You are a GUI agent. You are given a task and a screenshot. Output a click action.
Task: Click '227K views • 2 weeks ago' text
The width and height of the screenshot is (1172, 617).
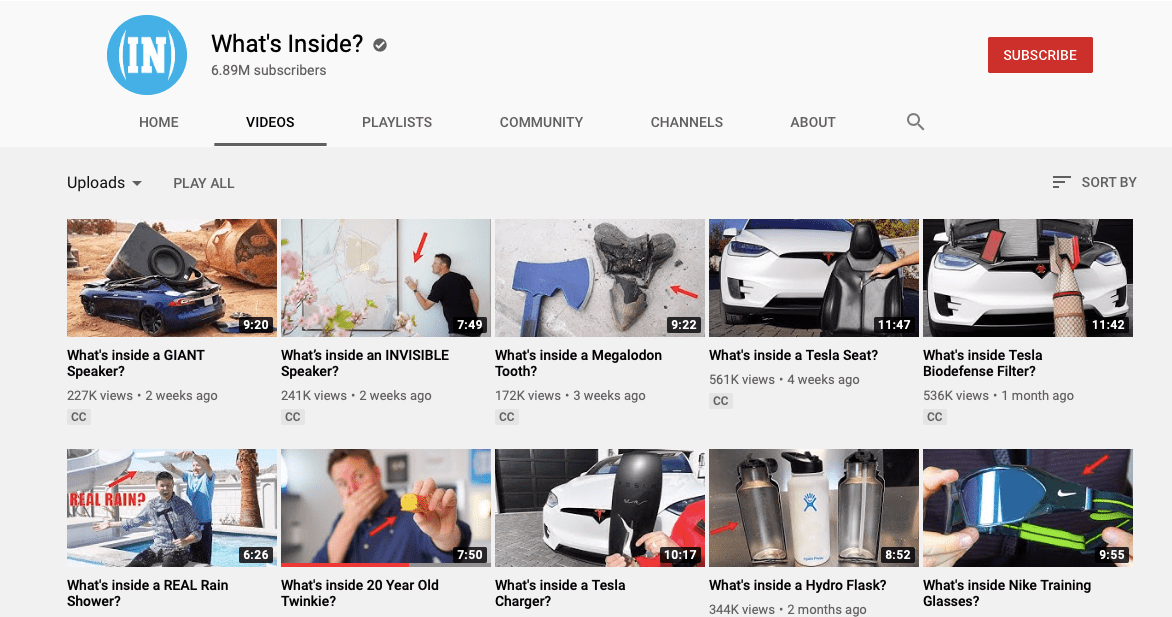pyautogui.click(x=142, y=396)
